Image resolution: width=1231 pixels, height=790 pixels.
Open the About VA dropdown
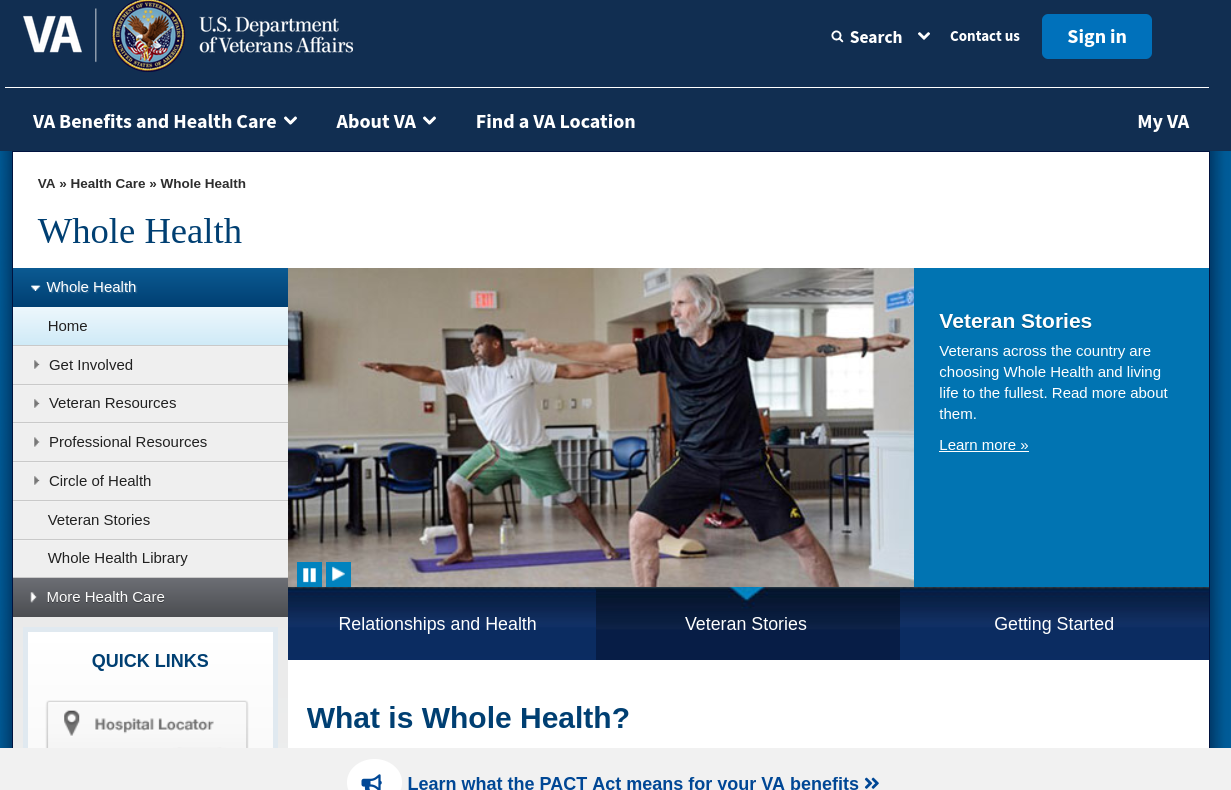386,121
